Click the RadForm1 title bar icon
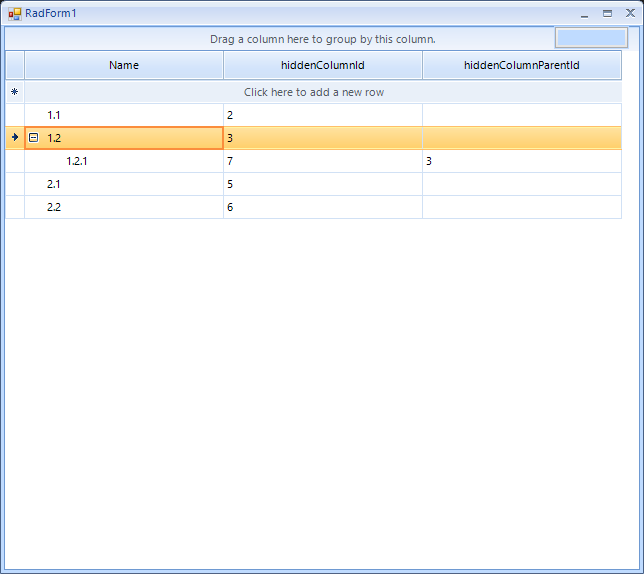Image resolution: width=644 pixels, height=574 pixels. pos(14,13)
